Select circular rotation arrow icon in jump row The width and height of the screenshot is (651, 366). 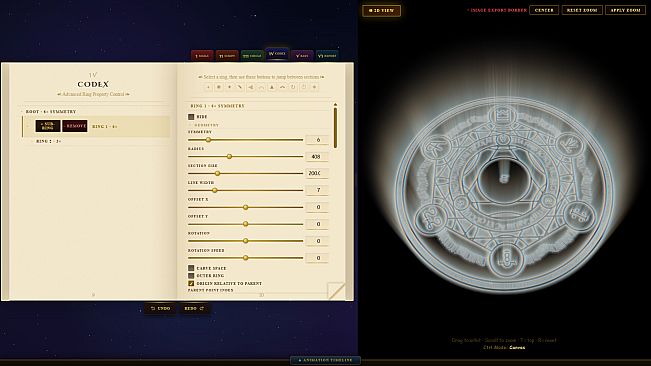pyautogui.click(x=293, y=87)
